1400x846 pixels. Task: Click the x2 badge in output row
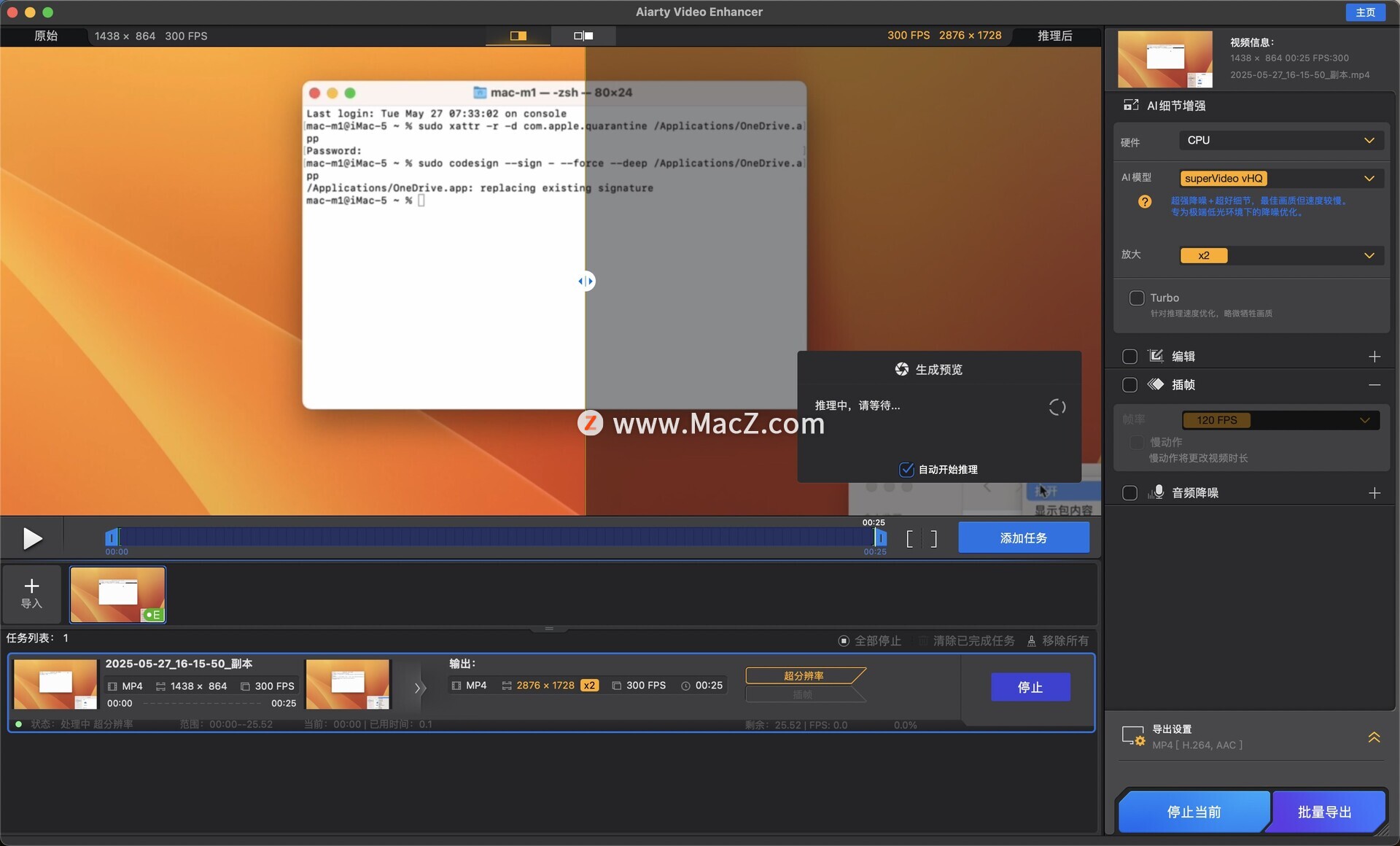tap(589, 686)
